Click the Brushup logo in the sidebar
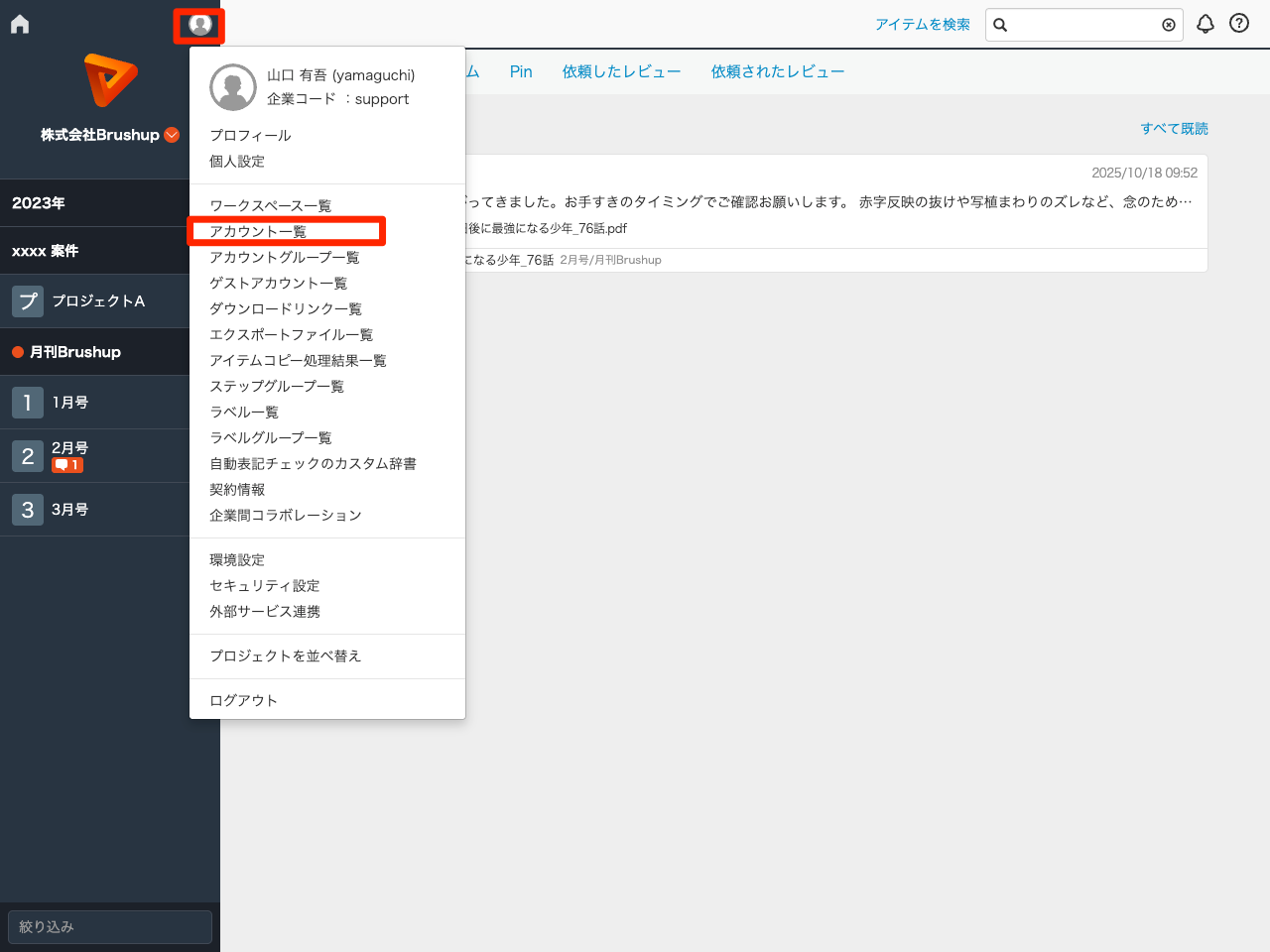The height and width of the screenshot is (952, 1270). (109, 79)
